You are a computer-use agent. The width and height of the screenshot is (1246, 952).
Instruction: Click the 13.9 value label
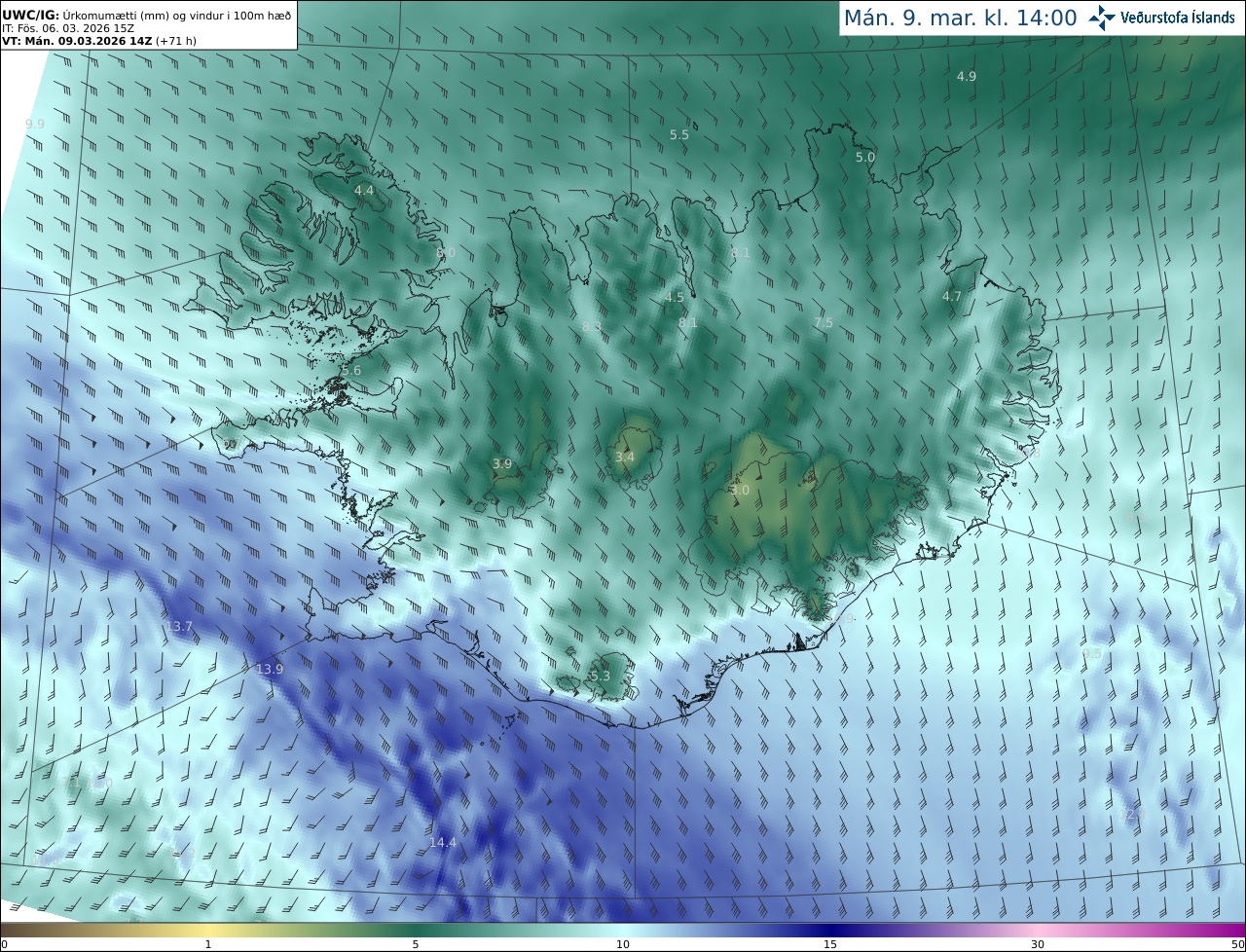click(270, 669)
